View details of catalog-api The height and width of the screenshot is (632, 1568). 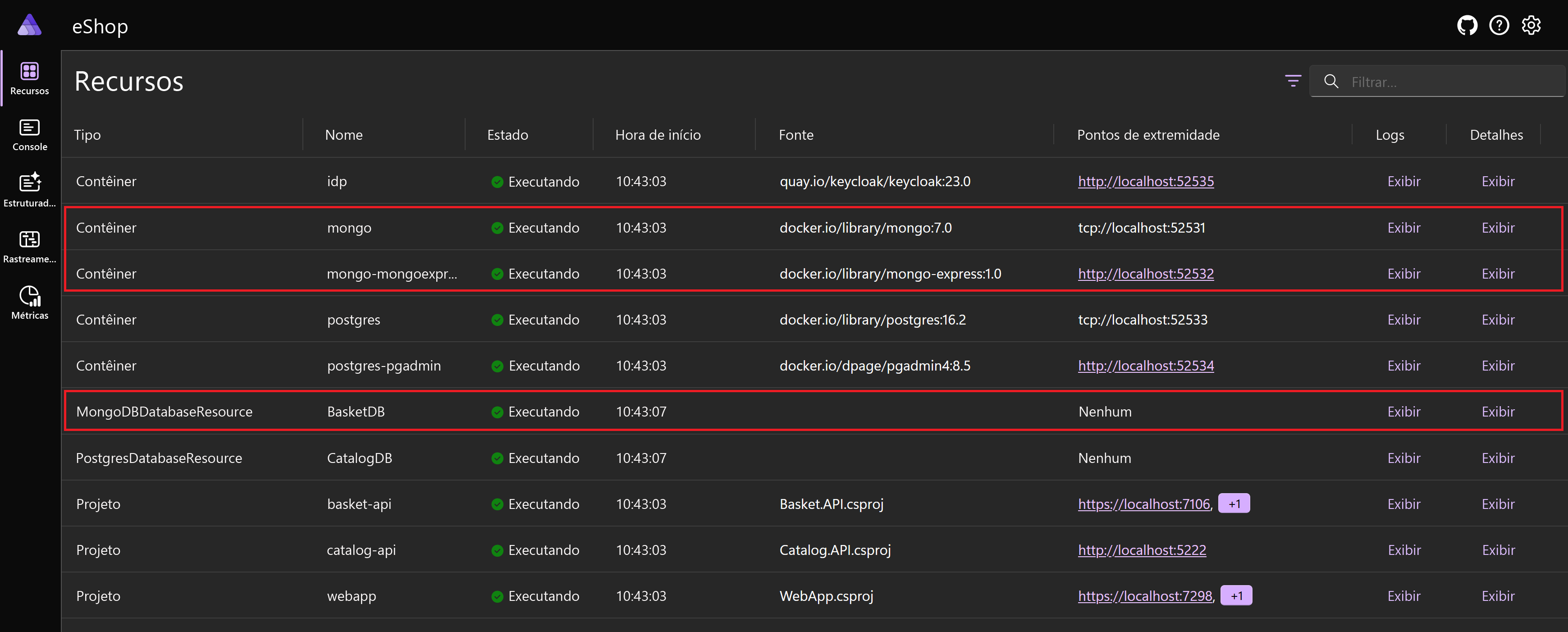click(1498, 550)
